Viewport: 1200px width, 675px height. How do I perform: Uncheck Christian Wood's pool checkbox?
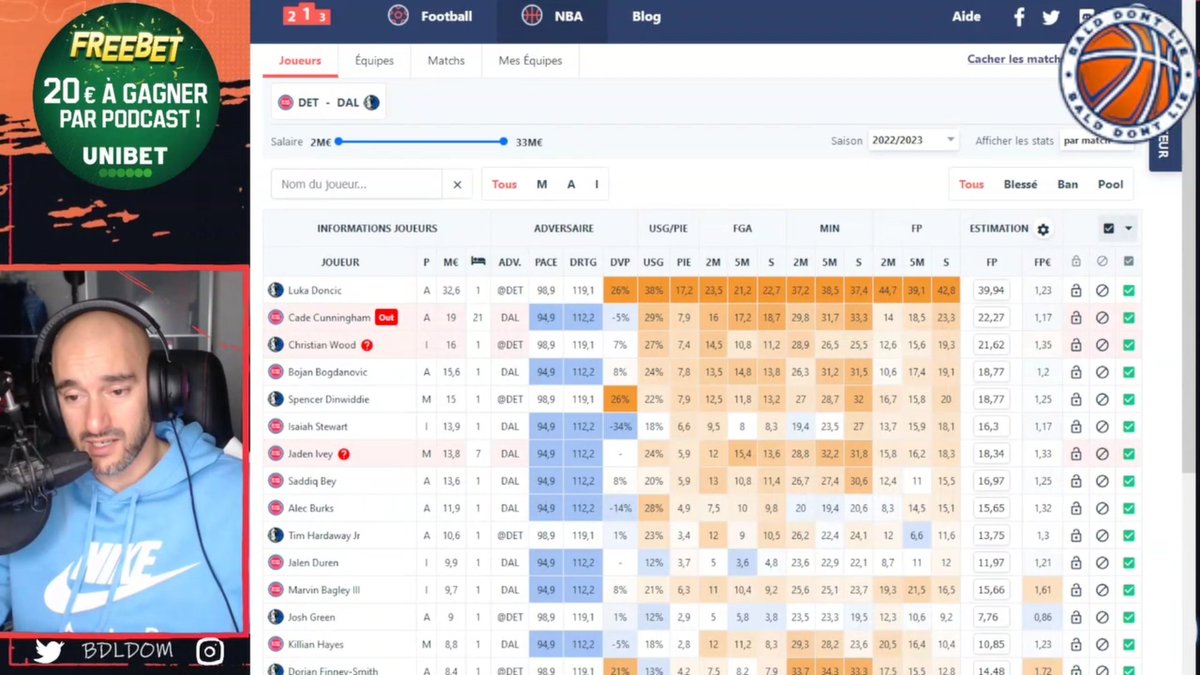1129,345
